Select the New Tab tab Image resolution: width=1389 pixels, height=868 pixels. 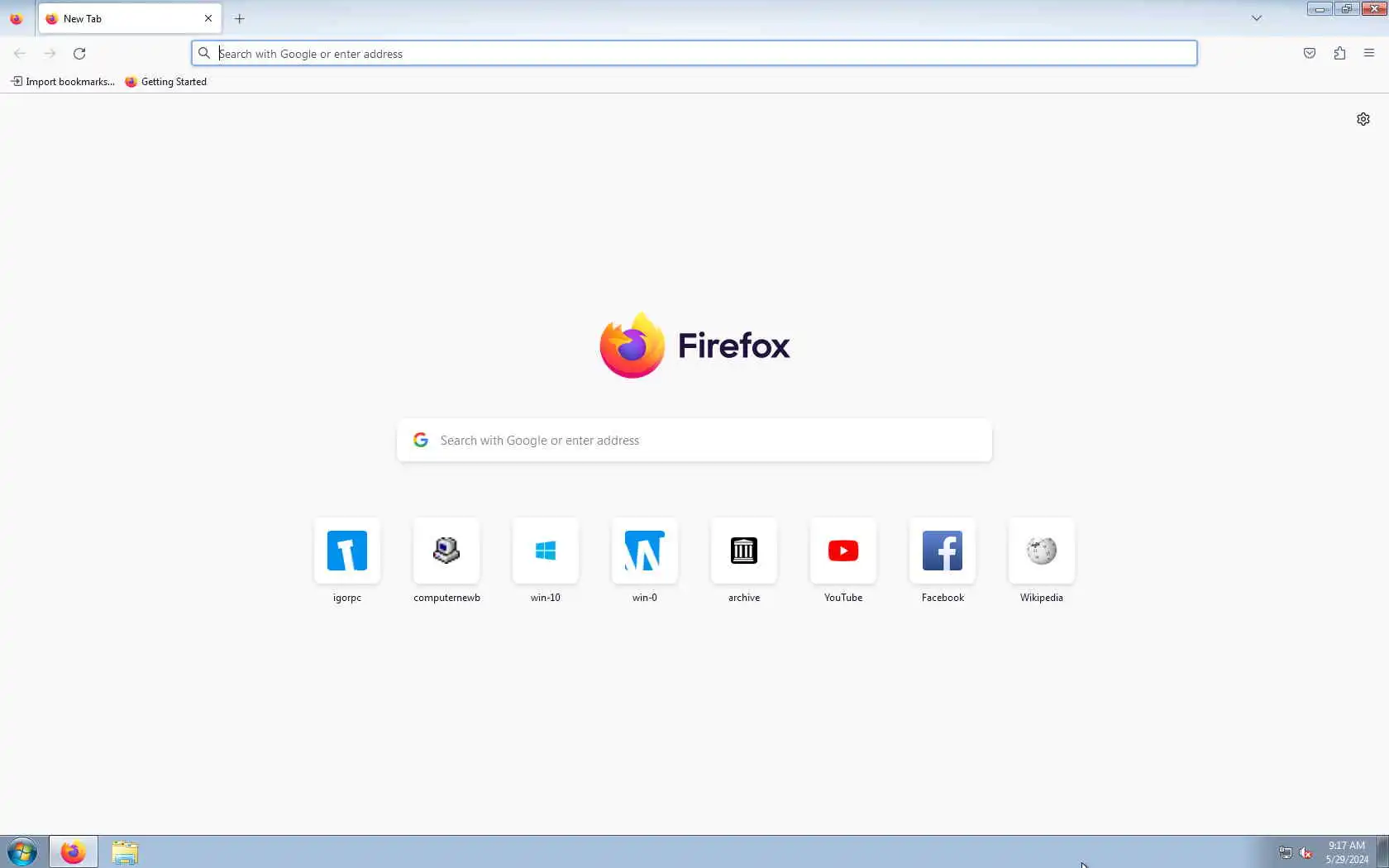[130, 18]
